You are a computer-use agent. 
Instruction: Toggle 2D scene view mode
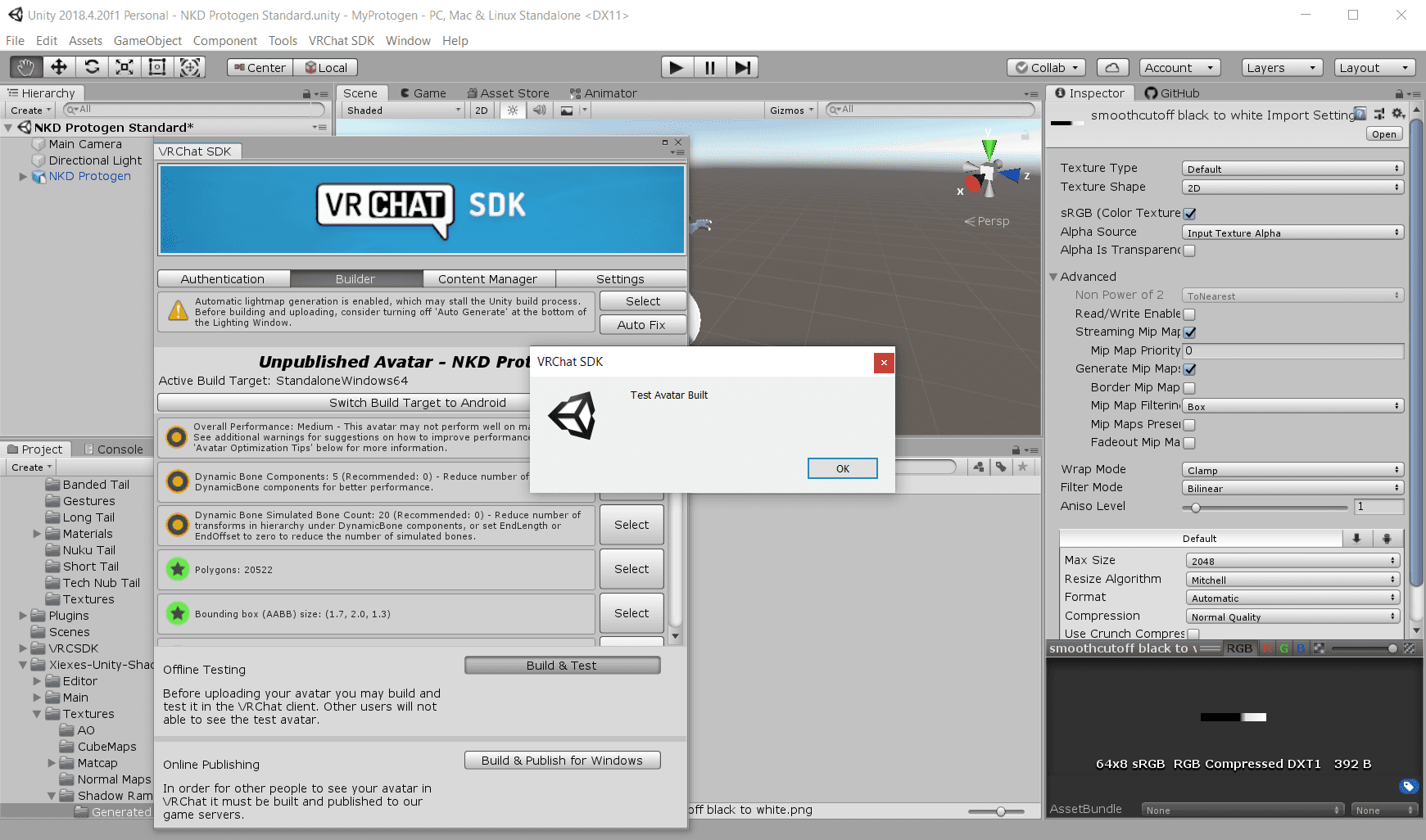[482, 111]
